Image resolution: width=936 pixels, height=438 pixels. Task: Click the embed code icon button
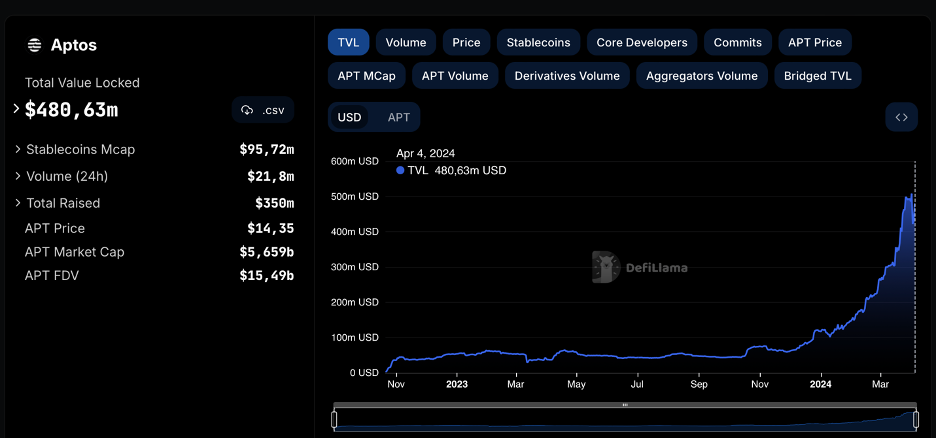coord(901,117)
